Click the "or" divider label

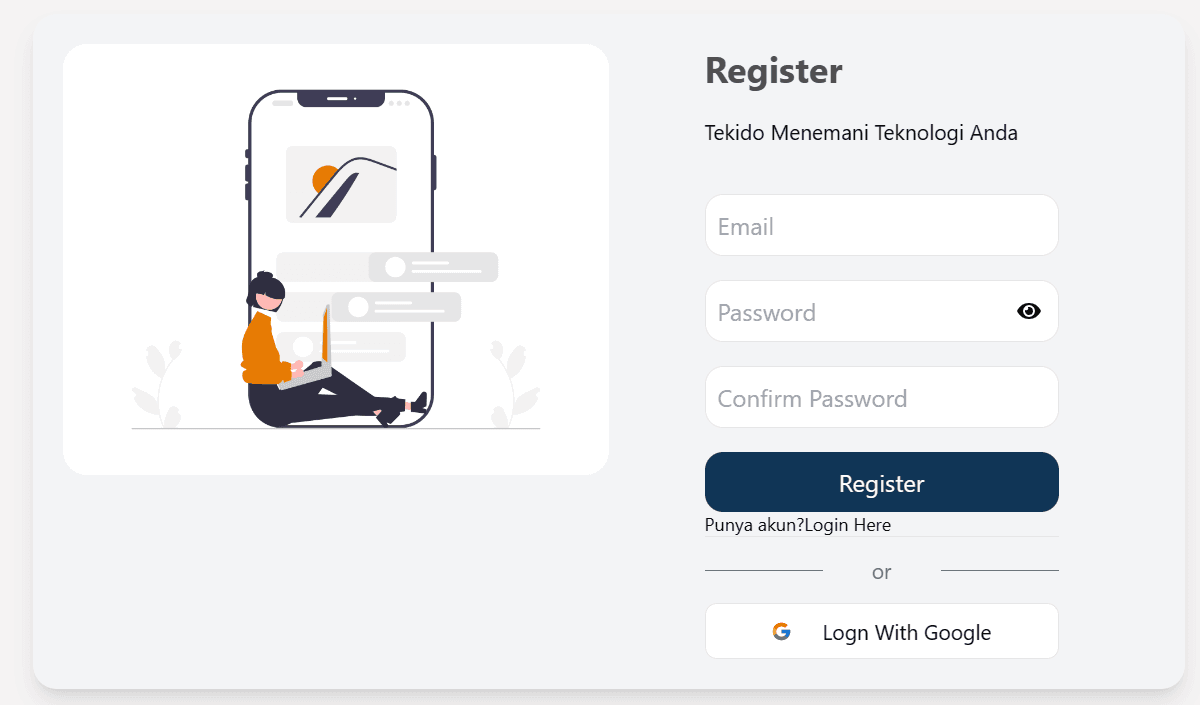point(881,572)
